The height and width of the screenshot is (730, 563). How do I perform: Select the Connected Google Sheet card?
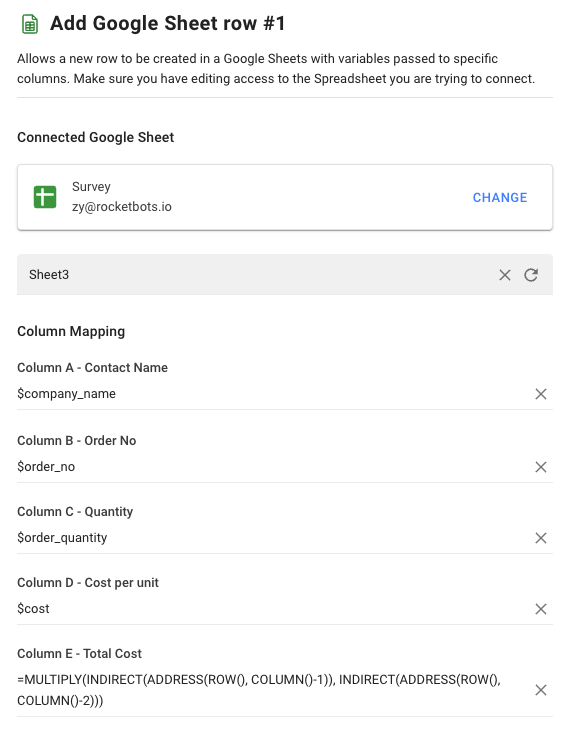pyautogui.click(x=285, y=197)
